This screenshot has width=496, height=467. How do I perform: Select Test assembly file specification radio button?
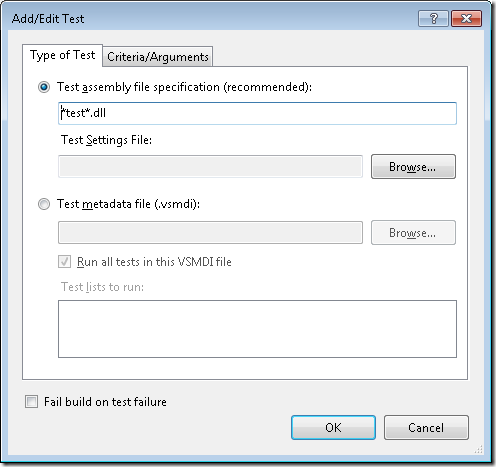tap(44, 87)
